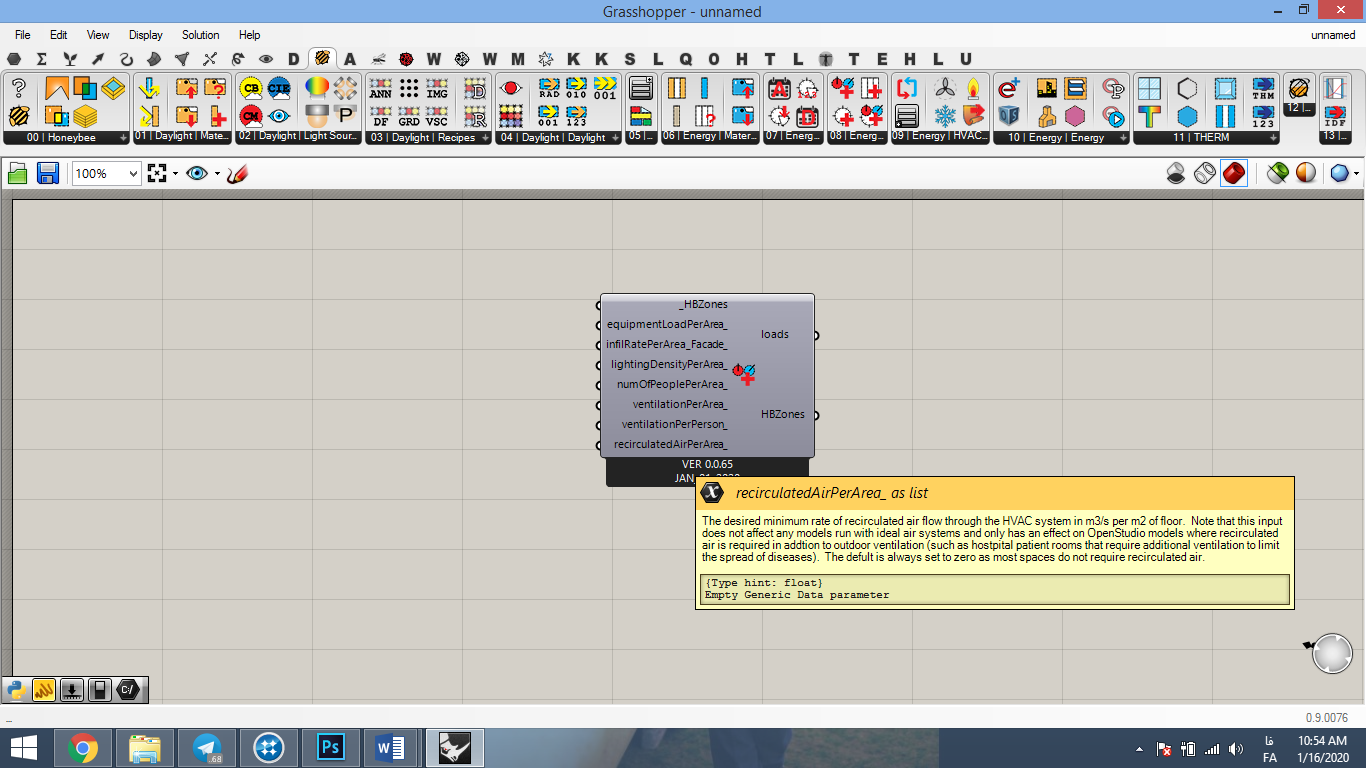Save document with blue floppy icon
Image resolution: width=1366 pixels, height=768 pixels.
47,174
